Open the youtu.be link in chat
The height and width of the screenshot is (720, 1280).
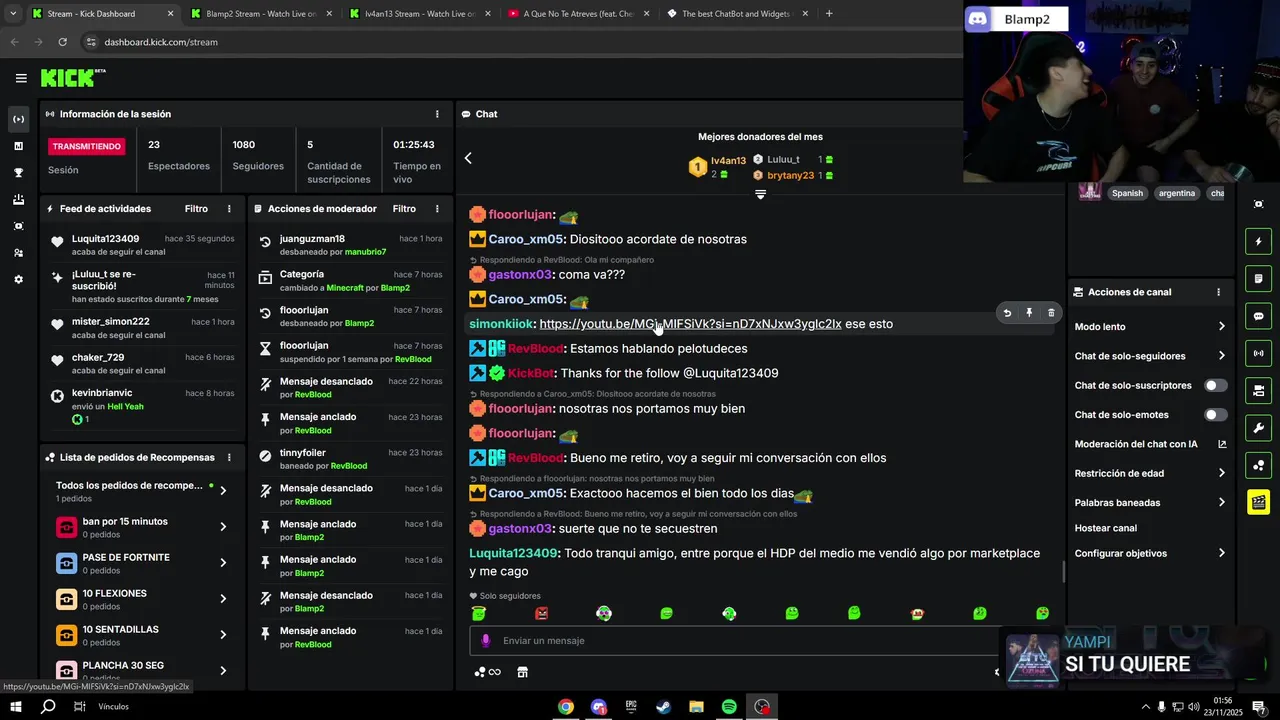click(x=690, y=324)
